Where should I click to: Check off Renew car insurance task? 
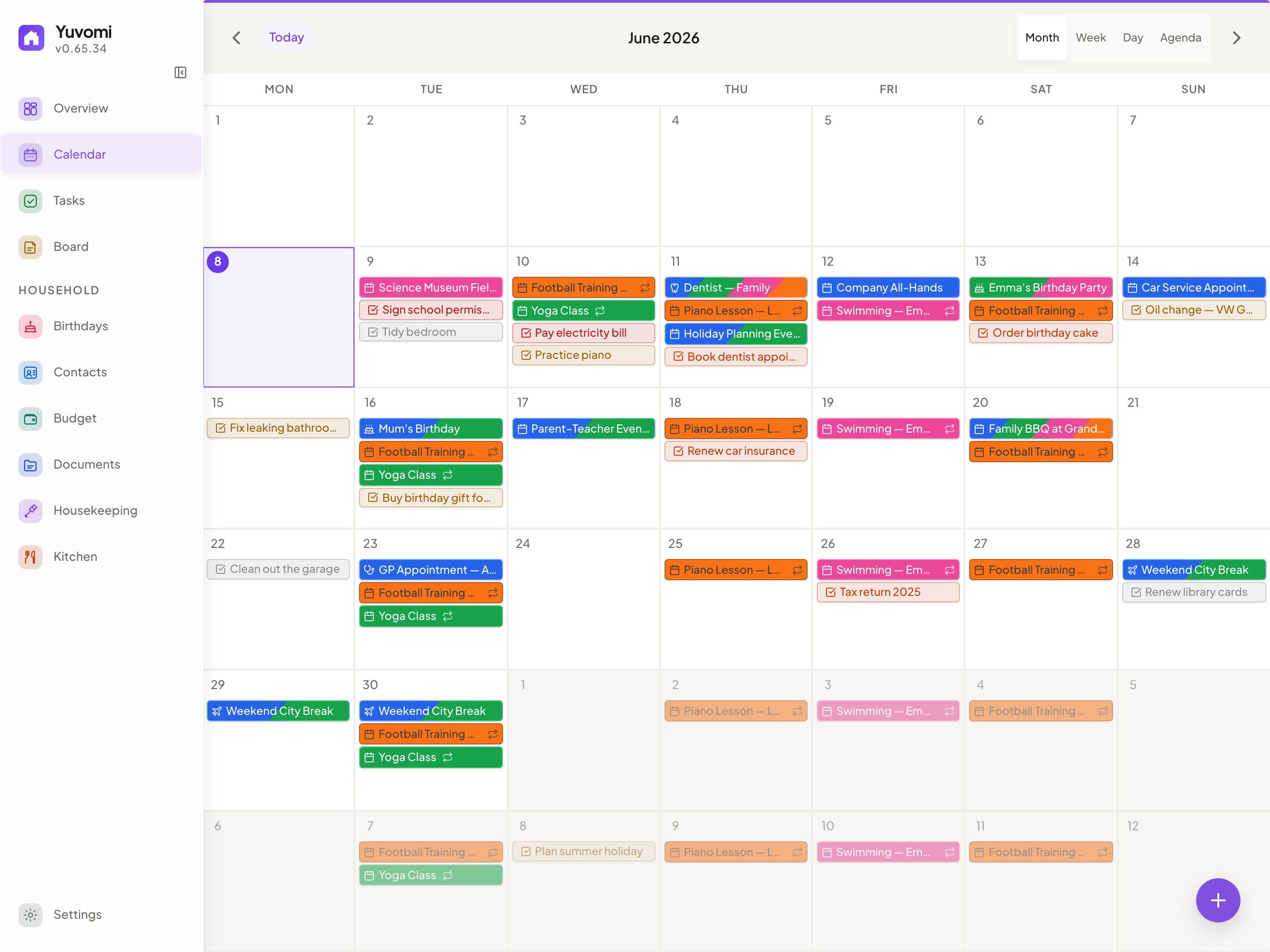[678, 451]
